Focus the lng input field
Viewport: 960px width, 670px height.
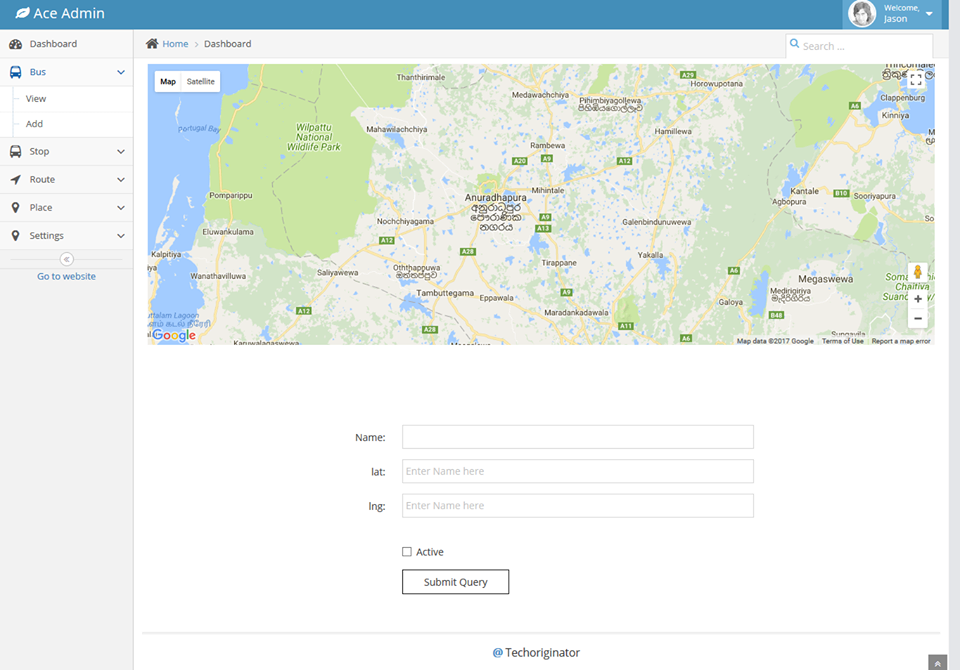(577, 506)
